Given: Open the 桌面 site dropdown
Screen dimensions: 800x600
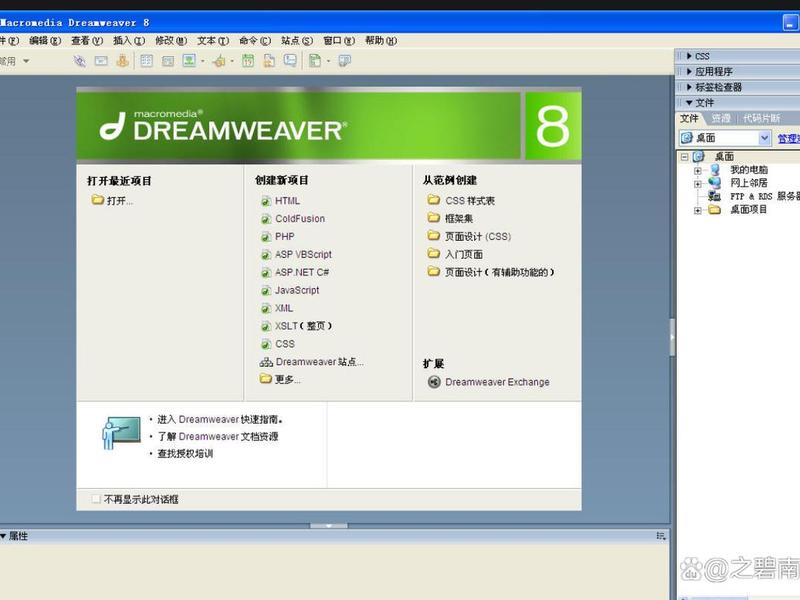Looking at the screenshot, I should (x=764, y=138).
